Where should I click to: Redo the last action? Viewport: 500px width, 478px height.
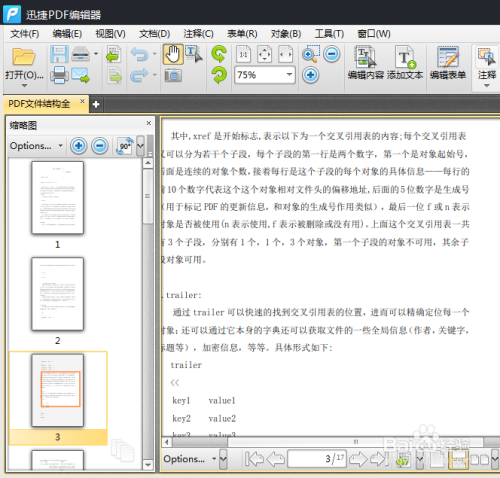pyautogui.click(x=139, y=75)
